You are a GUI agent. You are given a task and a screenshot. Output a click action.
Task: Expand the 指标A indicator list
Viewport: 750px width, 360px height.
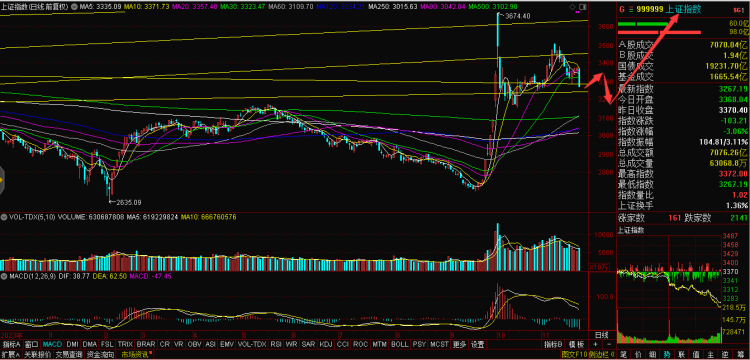click(11, 344)
